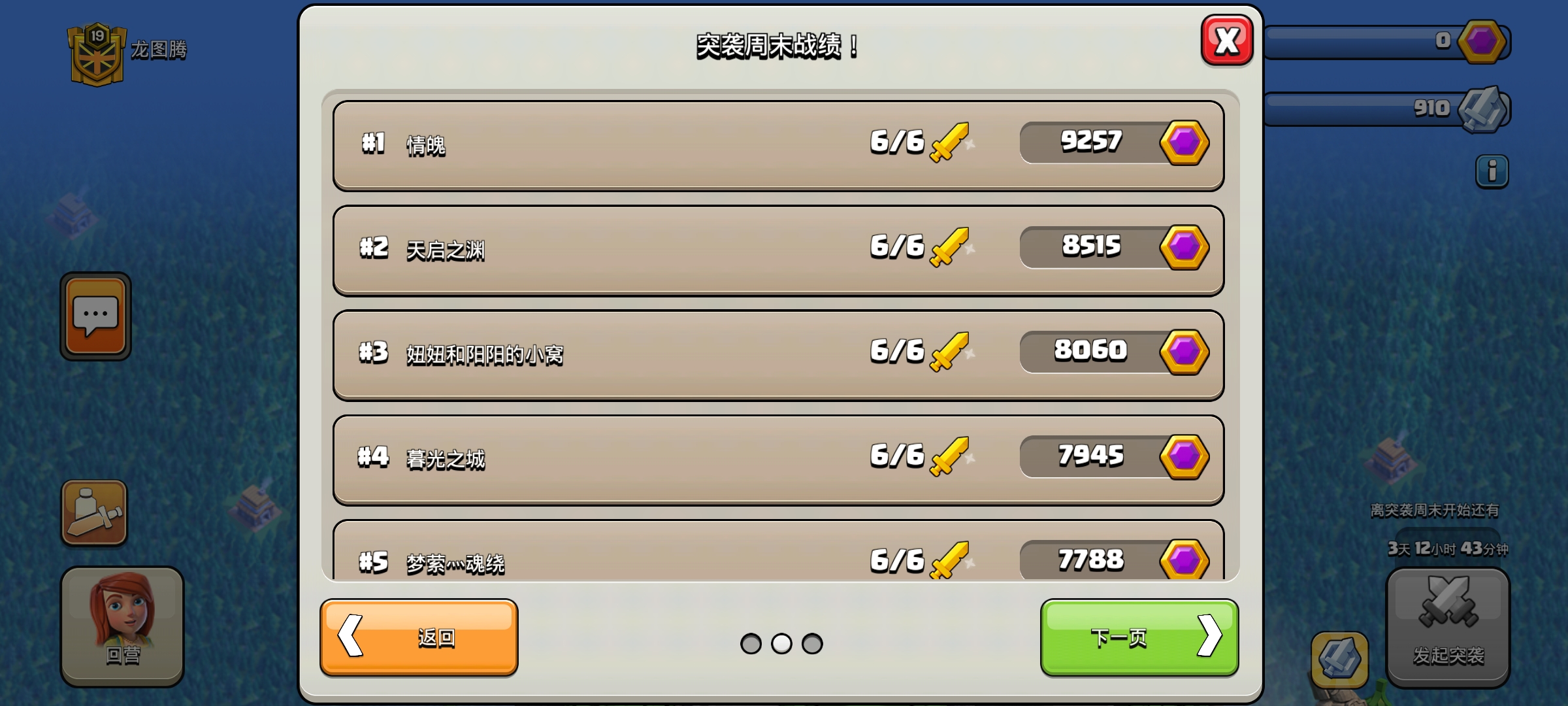Tap the gold sword icon in row #1

tap(950, 143)
